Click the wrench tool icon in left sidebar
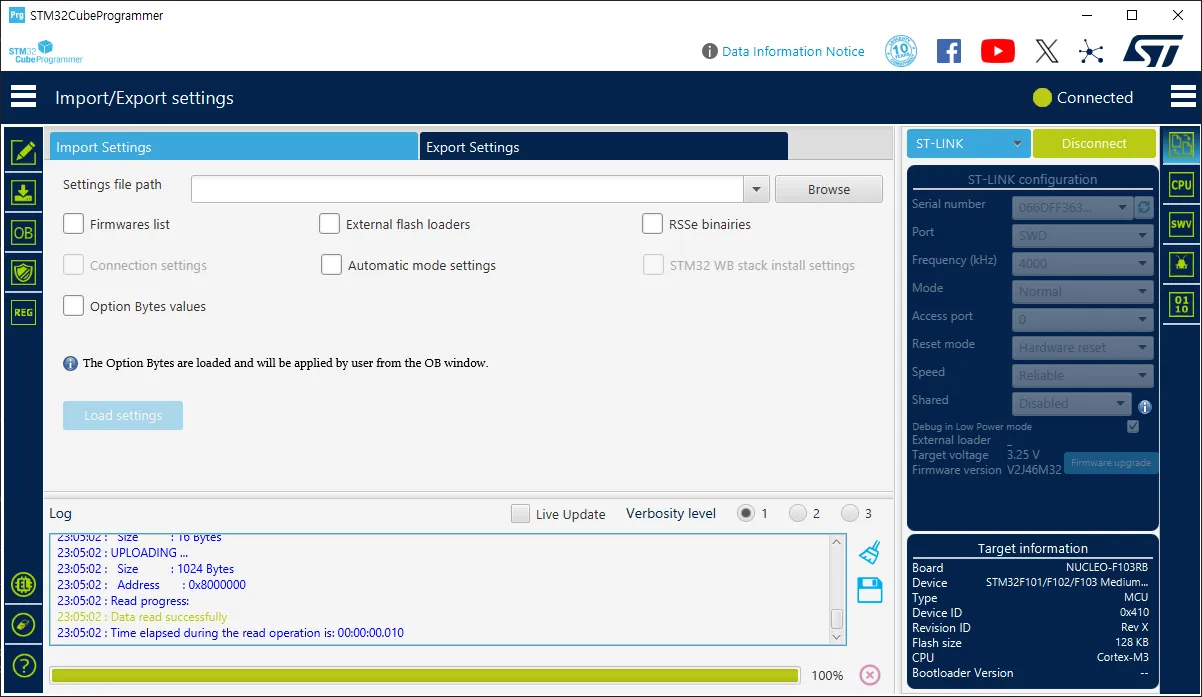The width and height of the screenshot is (1202, 697). point(23,625)
